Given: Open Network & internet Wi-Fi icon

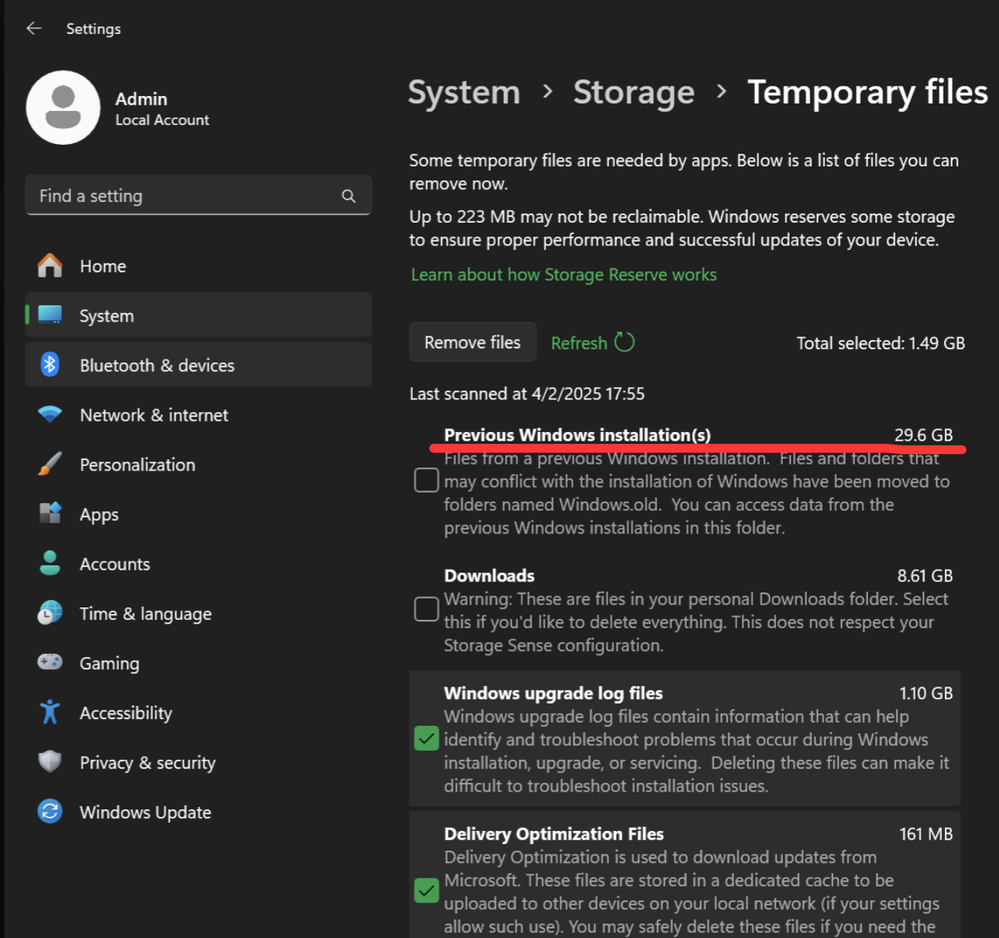Looking at the screenshot, I should (50, 415).
